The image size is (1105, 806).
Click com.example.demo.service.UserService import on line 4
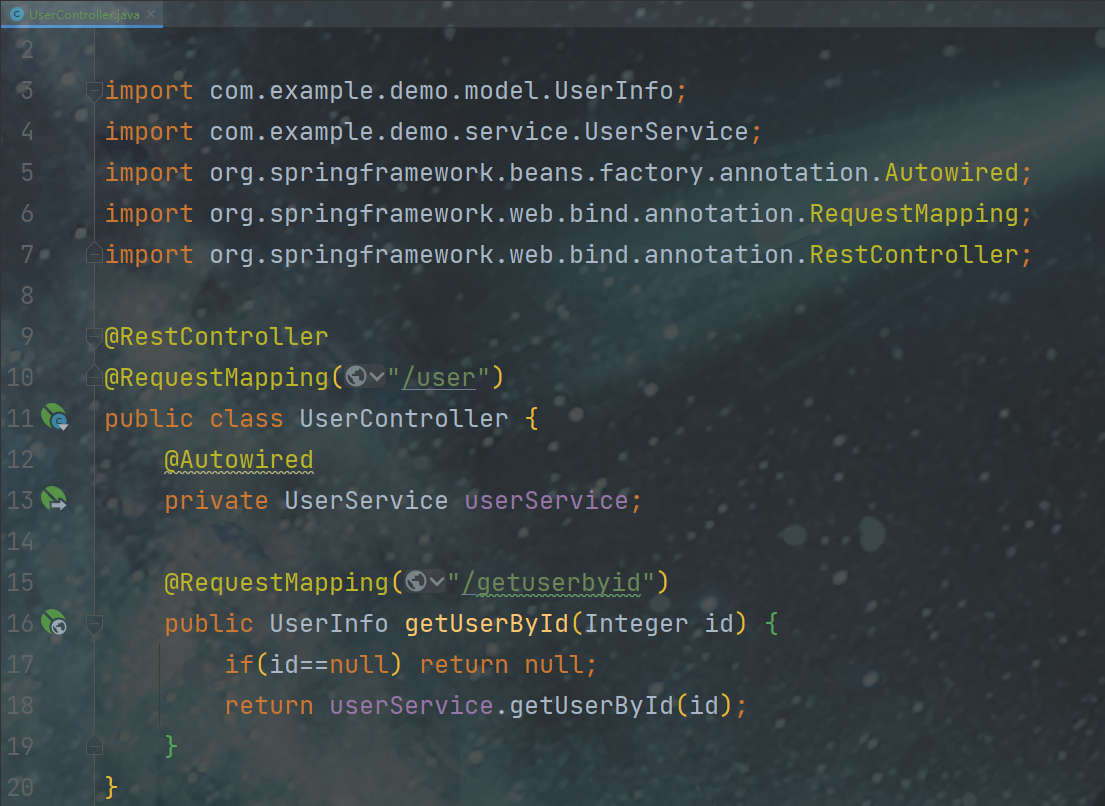coord(479,132)
